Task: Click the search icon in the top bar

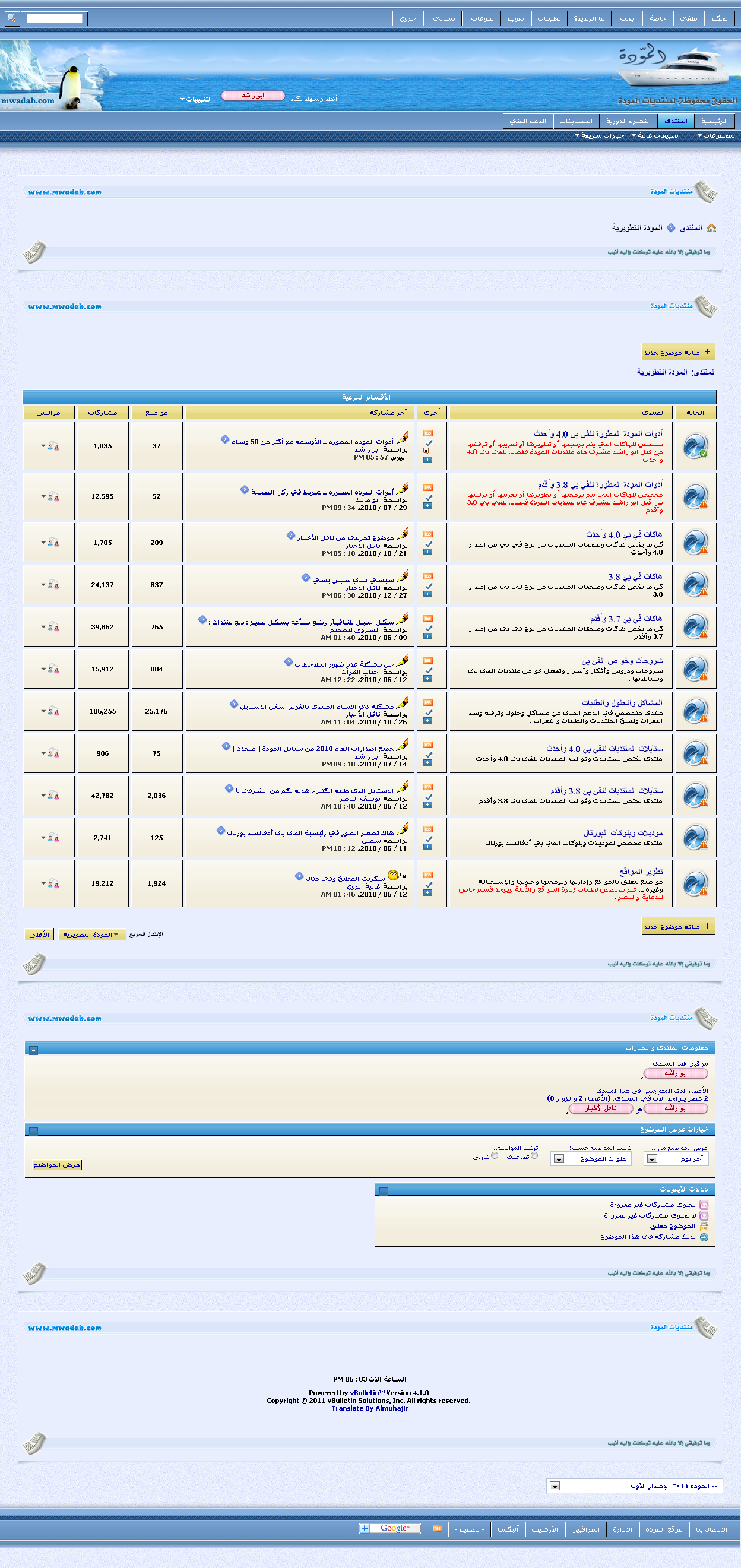Action: coord(11,18)
